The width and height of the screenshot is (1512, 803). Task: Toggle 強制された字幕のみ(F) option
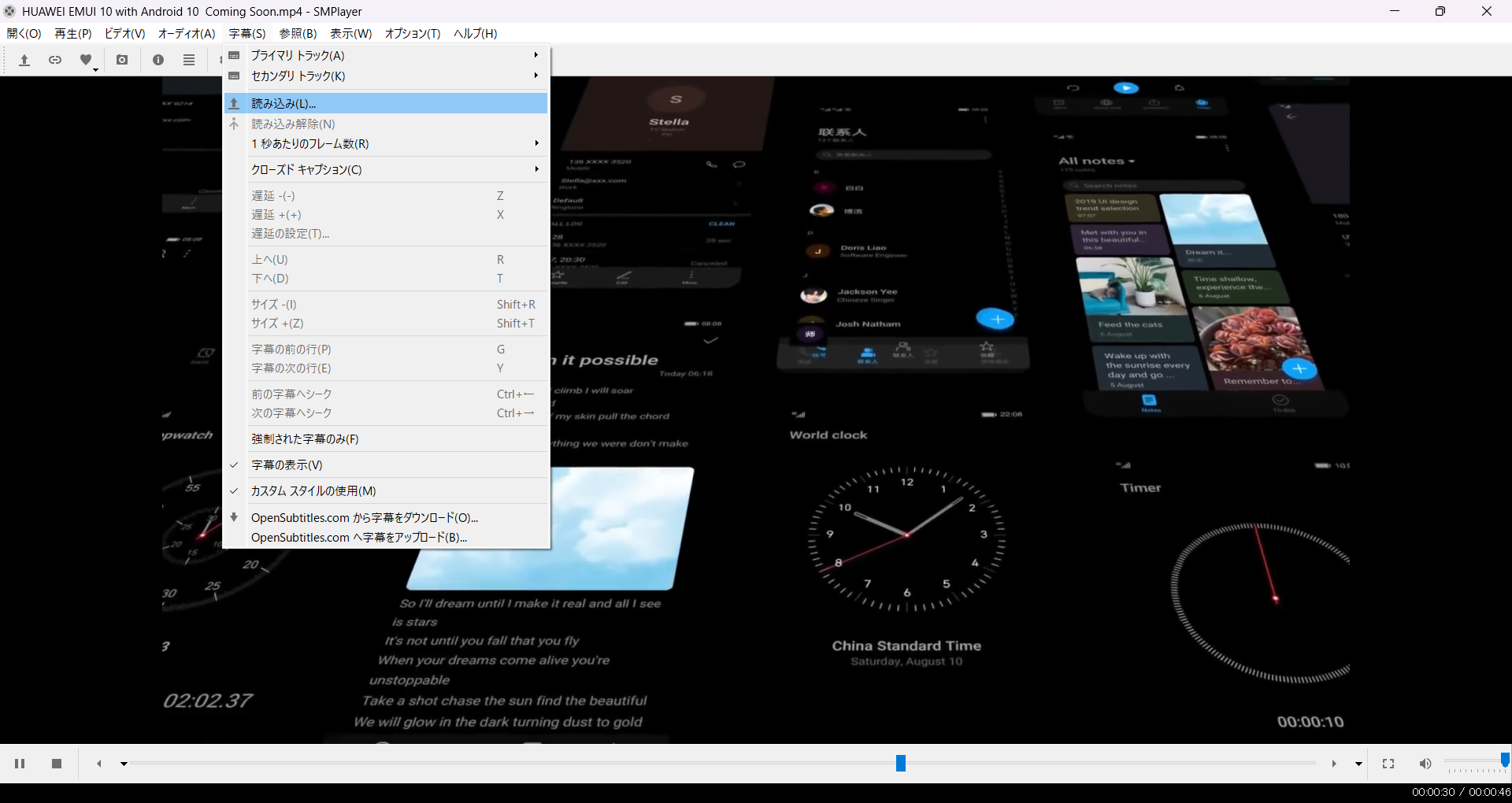pyautogui.click(x=305, y=439)
